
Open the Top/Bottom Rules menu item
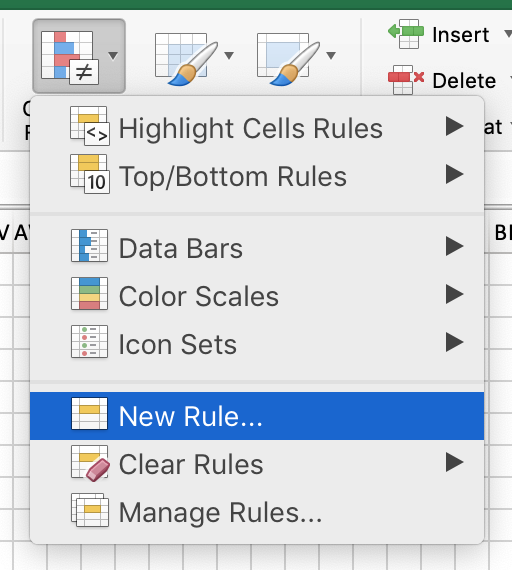pos(257,176)
